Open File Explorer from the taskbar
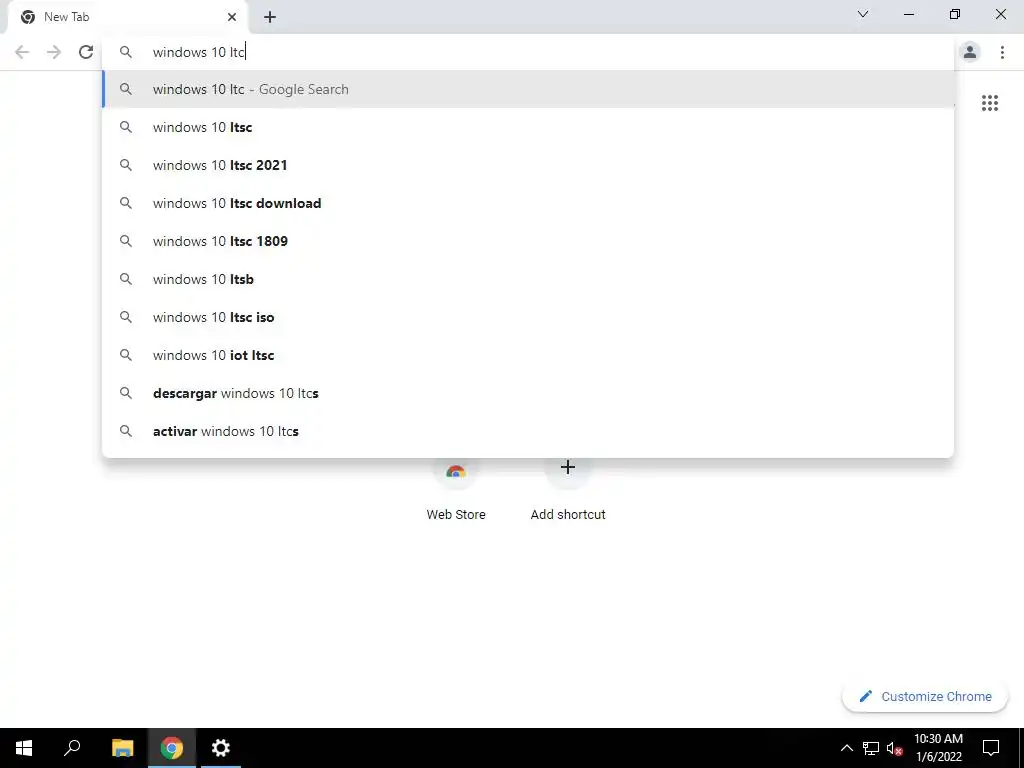This screenshot has width=1024, height=768. pyautogui.click(x=122, y=748)
